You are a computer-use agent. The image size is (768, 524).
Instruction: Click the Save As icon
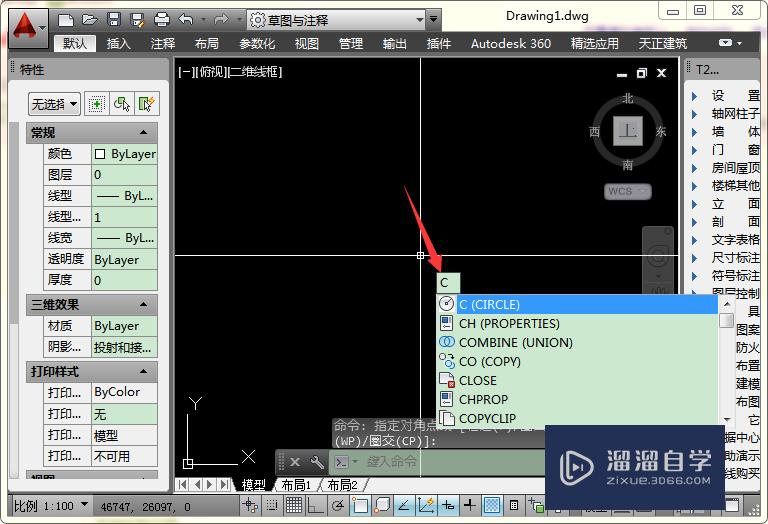click(138, 20)
